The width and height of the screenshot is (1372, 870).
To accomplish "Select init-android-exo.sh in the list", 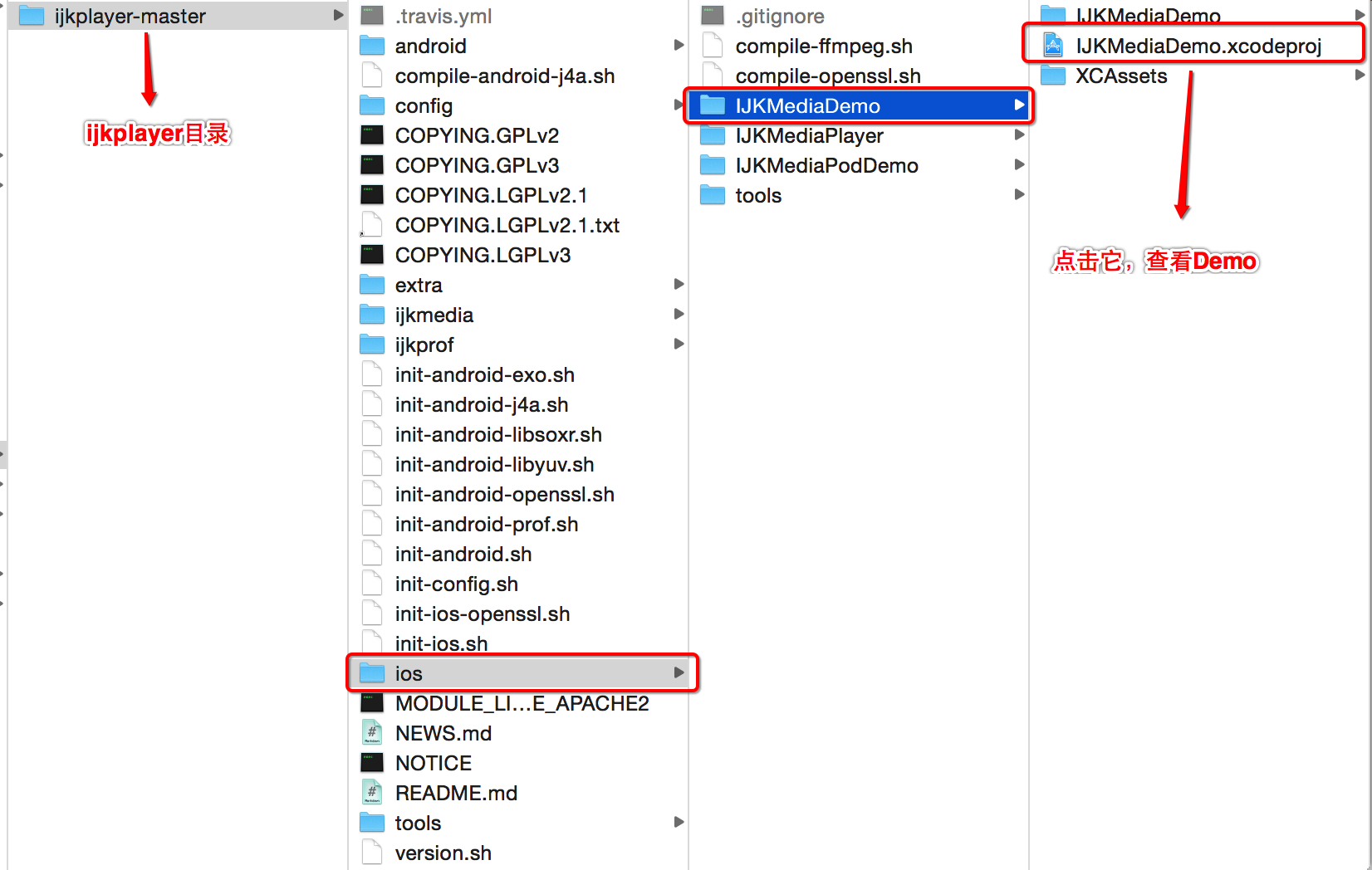I will click(x=485, y=375).
